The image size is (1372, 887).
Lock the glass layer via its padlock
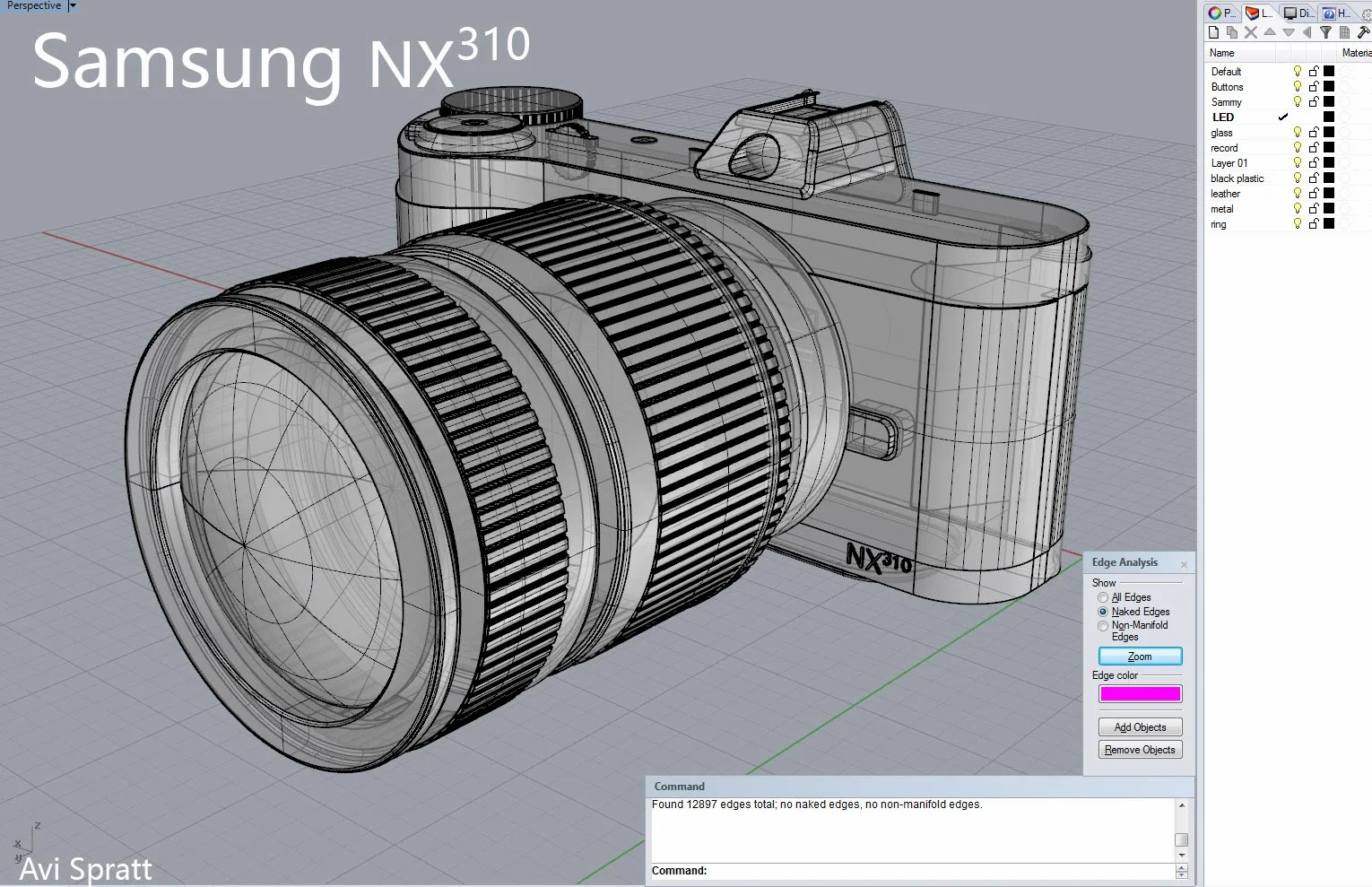(1314, 132)
